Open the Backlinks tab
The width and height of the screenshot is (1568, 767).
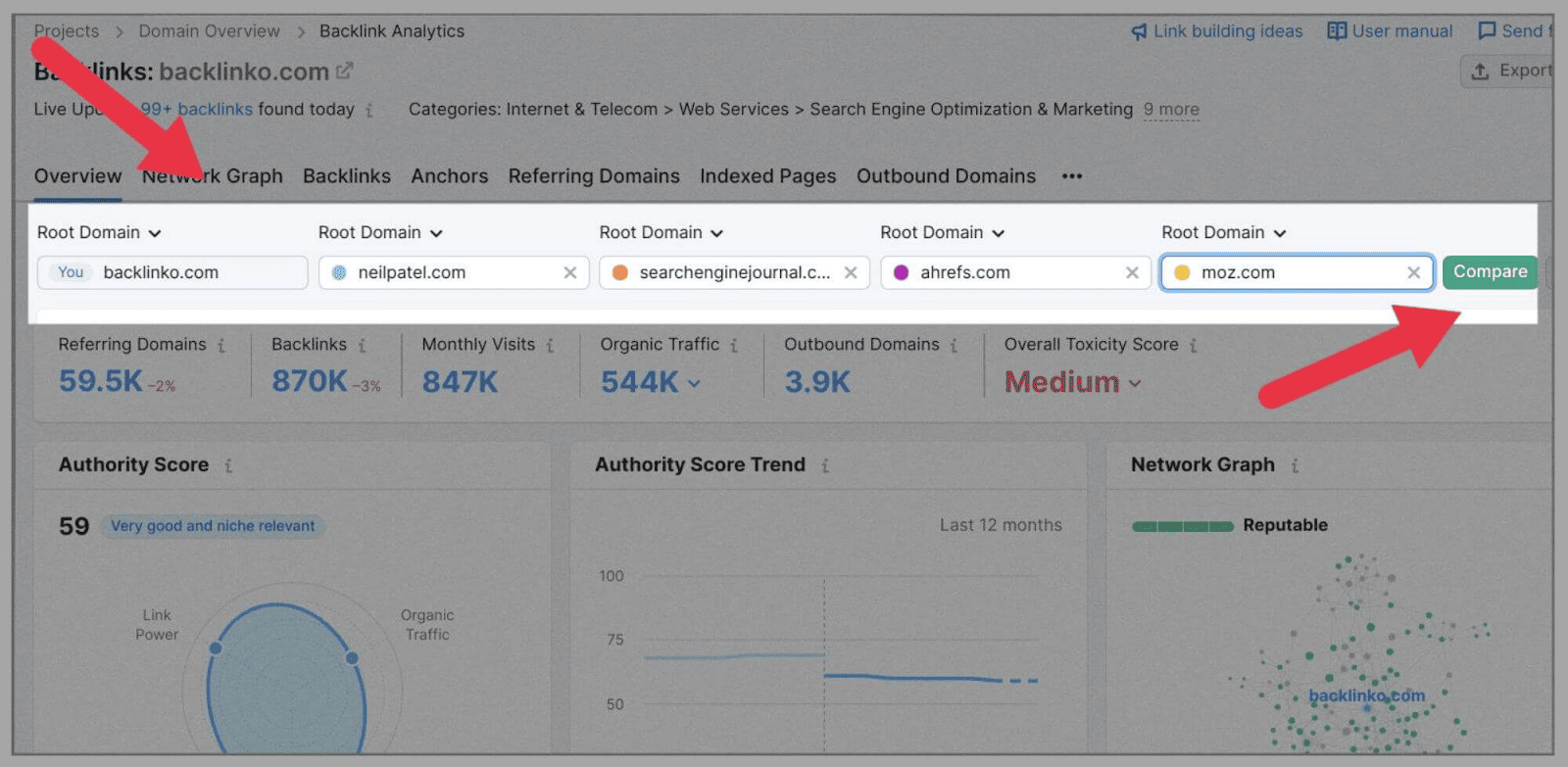(x=347, y=176)
